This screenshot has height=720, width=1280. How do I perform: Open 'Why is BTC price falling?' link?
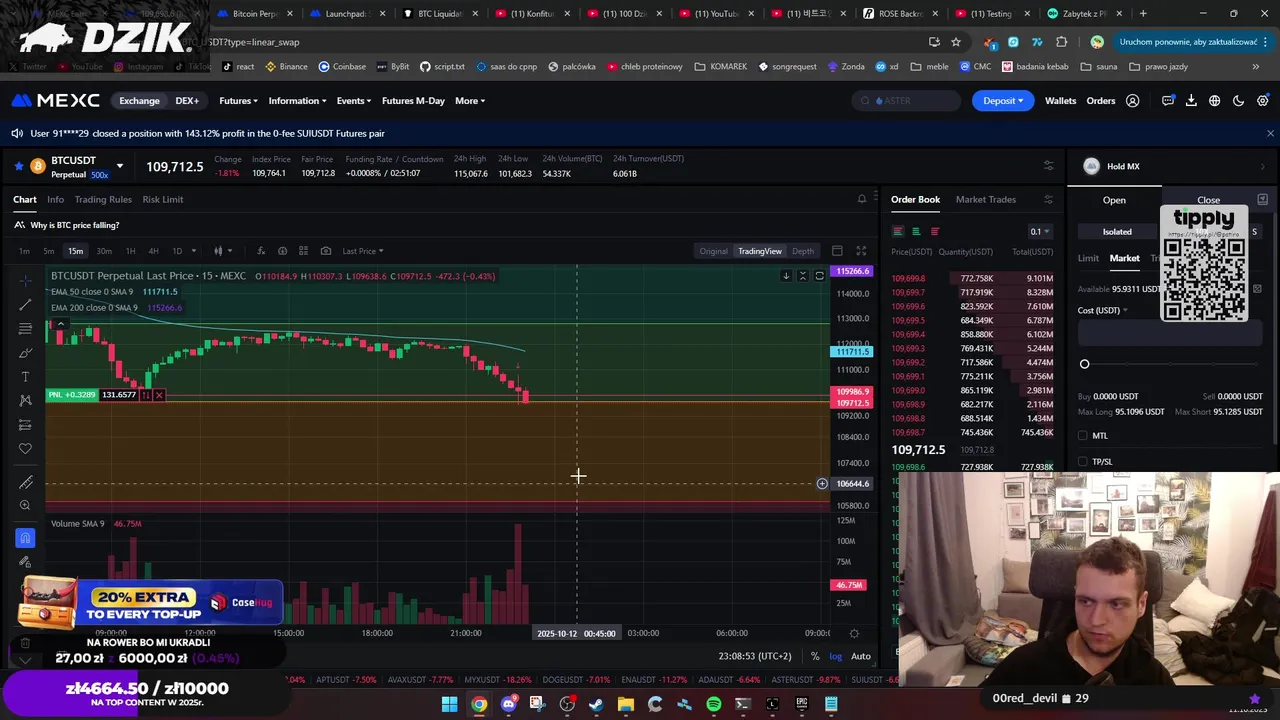coord(74,225)
